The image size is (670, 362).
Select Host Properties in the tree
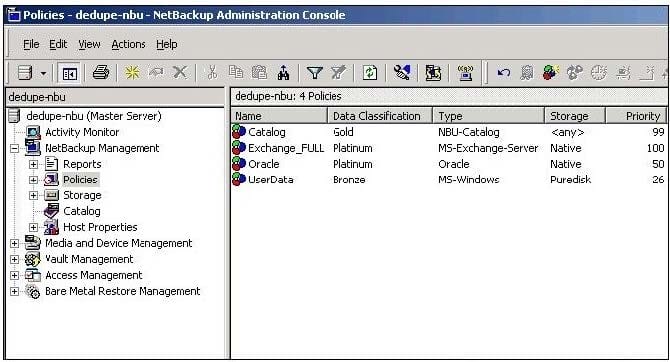click(x=100, y=227)
